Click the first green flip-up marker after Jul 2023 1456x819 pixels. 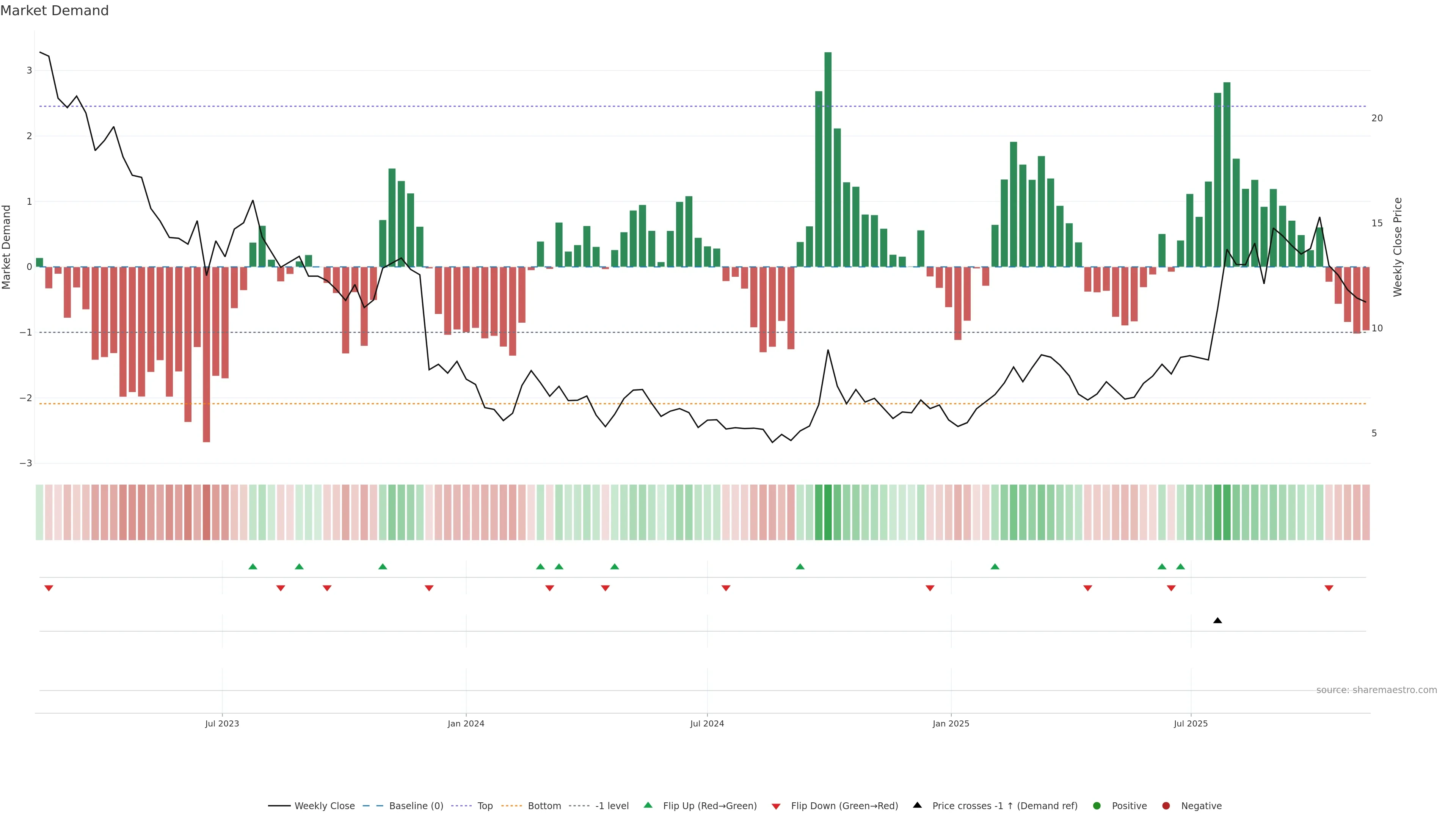(x=253, y=566)
